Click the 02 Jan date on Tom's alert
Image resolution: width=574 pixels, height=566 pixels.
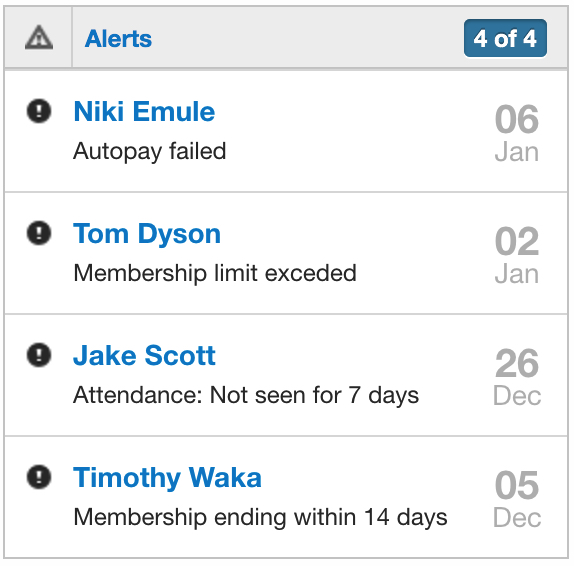pos(517,254)
